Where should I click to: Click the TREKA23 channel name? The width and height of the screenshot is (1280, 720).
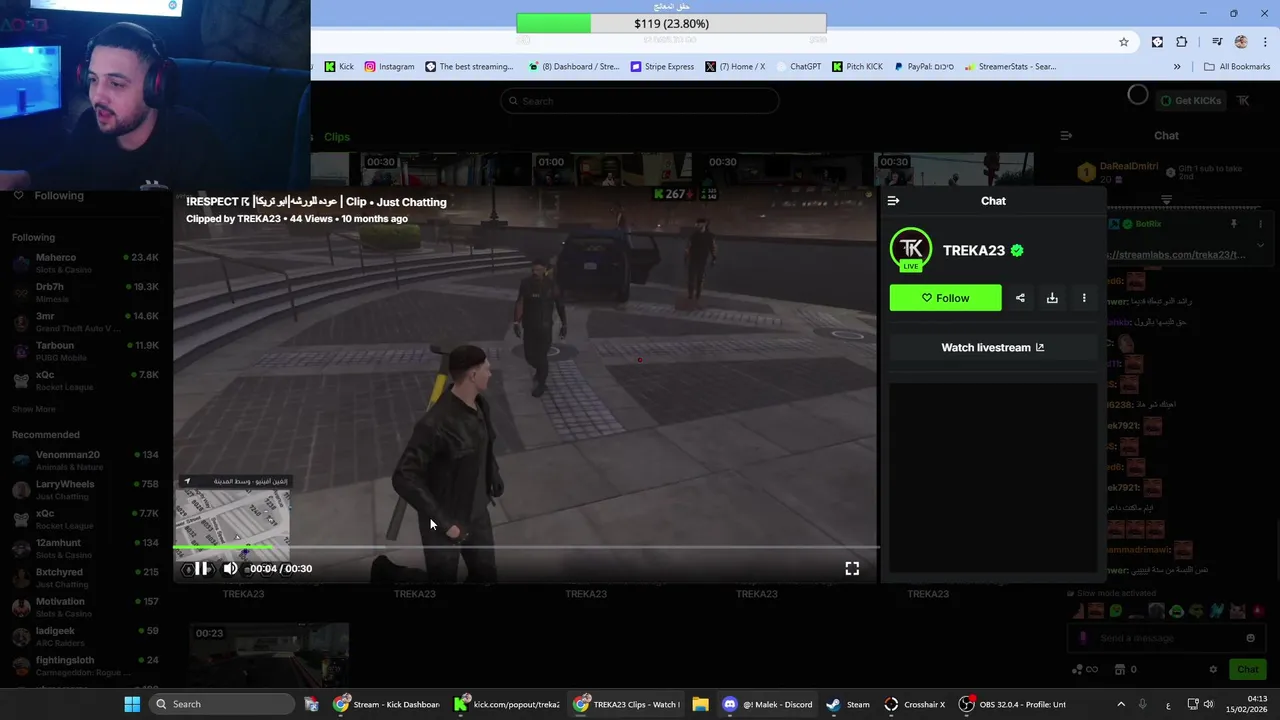pos(973,250)
